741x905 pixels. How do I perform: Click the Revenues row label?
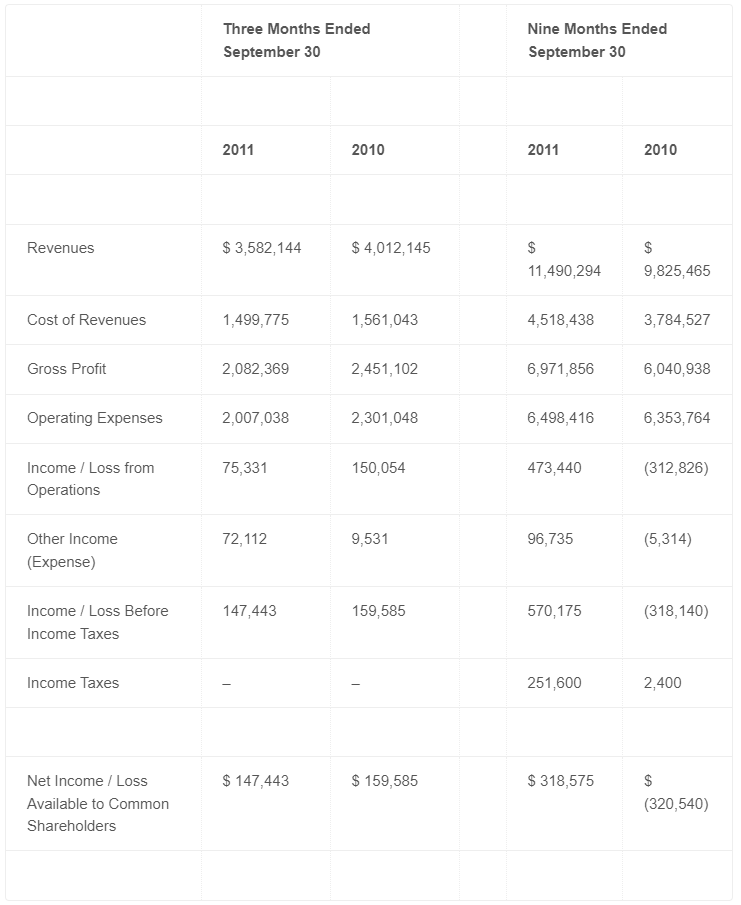coord(61,248)
